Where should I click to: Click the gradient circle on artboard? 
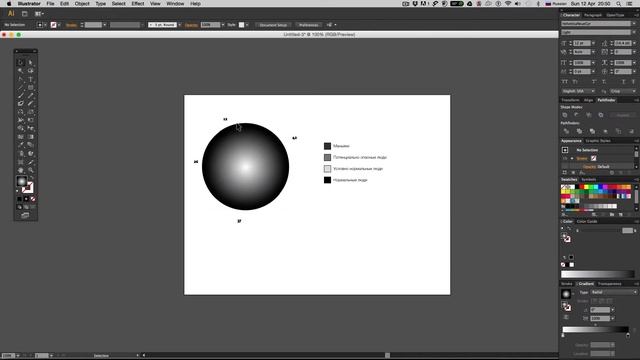click(x=245, y=167)
